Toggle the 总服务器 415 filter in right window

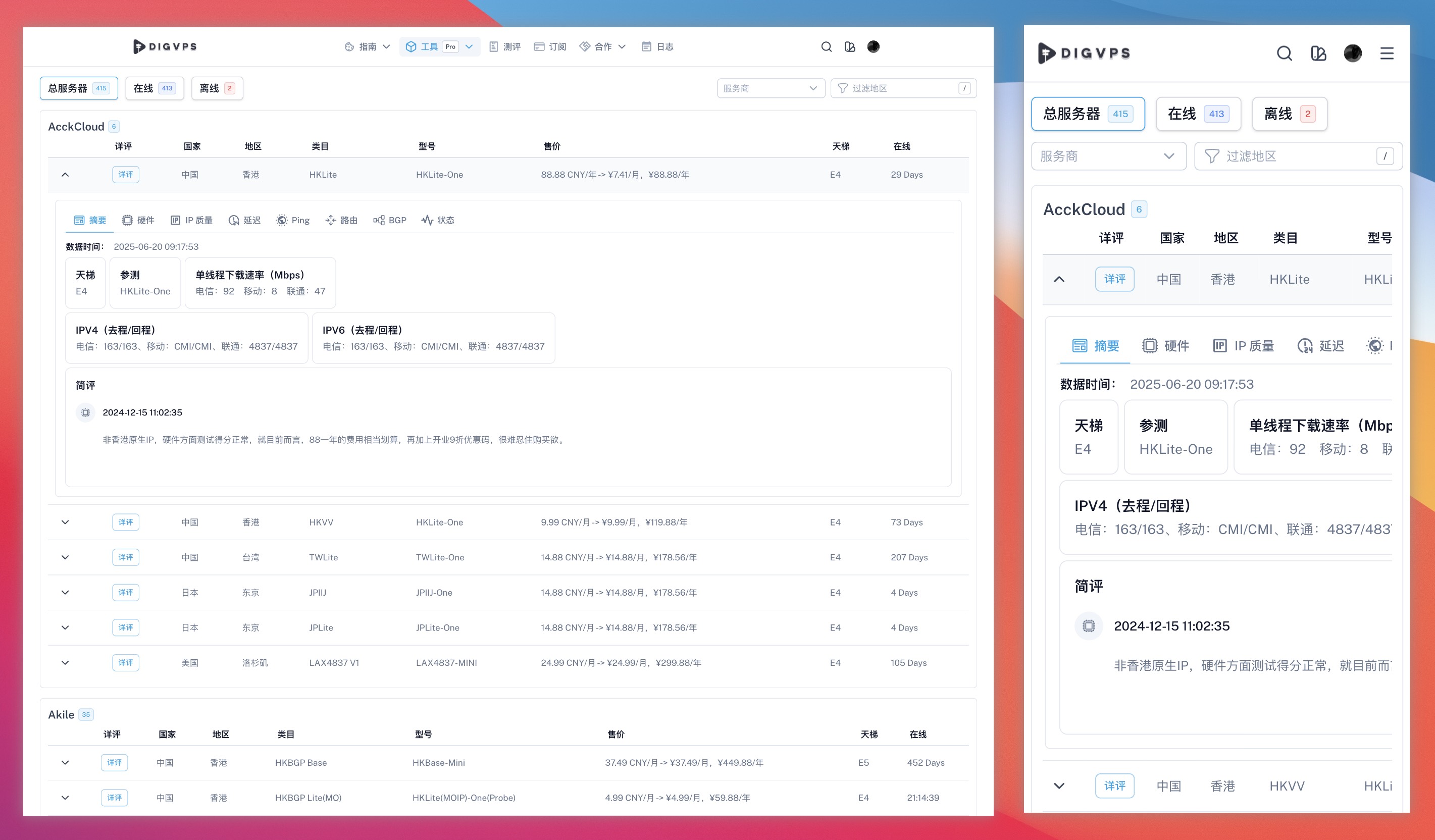click(1088, 114)
